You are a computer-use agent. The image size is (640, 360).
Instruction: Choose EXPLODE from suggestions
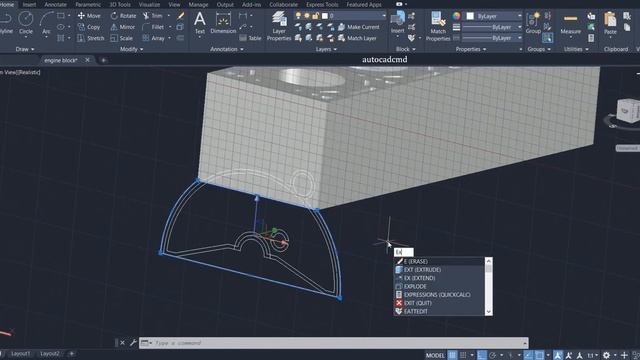[x=439, y=286]
